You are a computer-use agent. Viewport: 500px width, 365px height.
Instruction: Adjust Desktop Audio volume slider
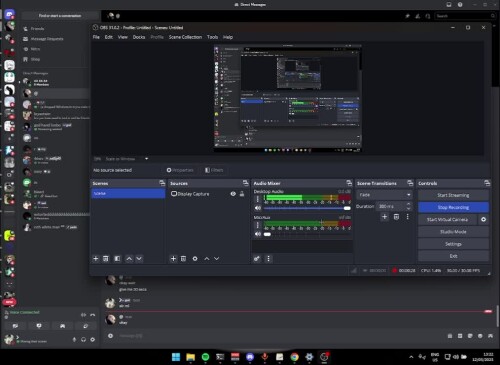307,208
